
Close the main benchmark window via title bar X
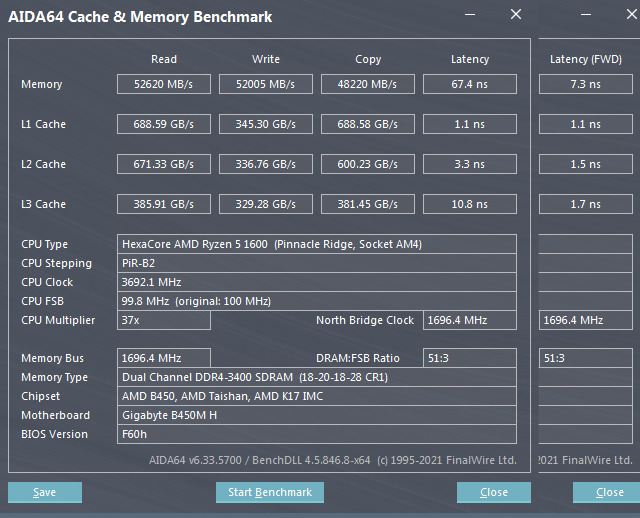pyautogui.click(x=515, y=15)
